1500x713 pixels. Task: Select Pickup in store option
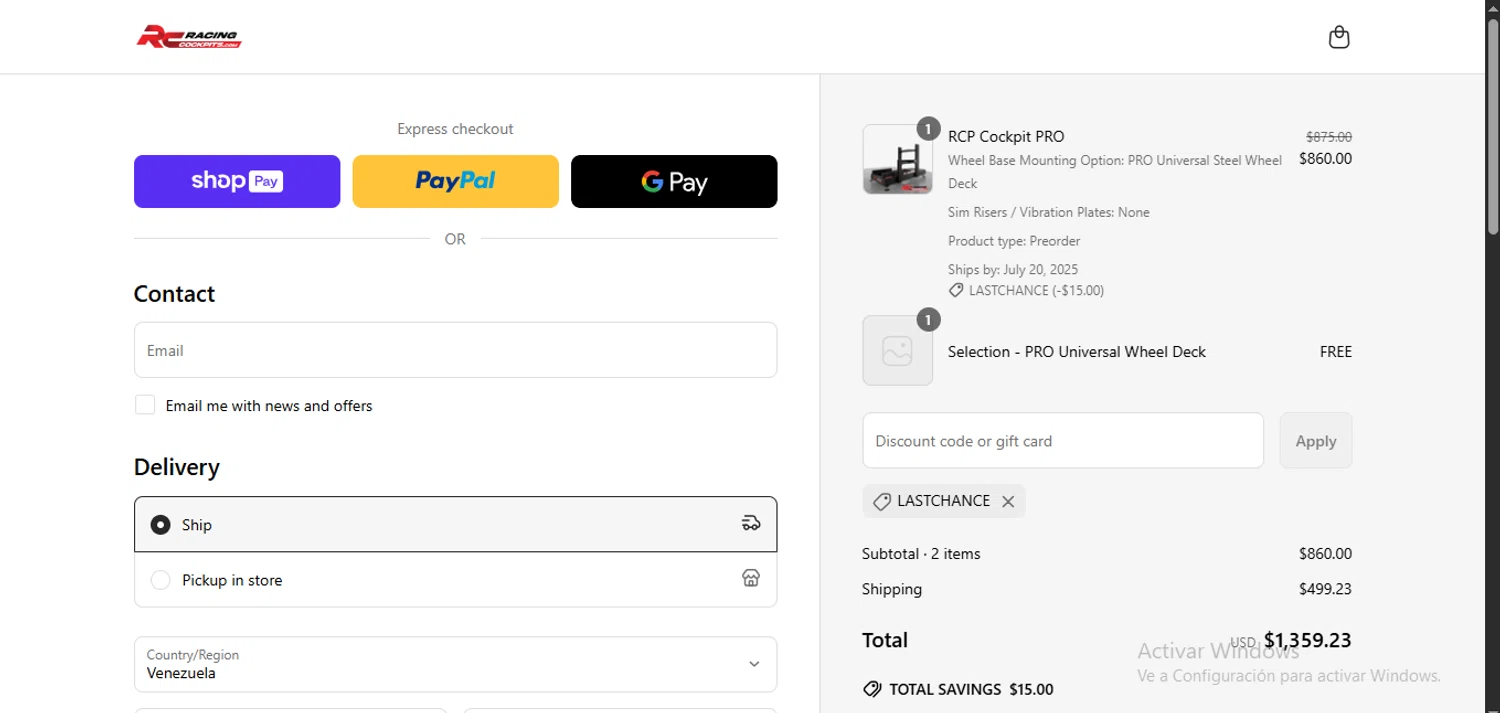coord(160,580)
